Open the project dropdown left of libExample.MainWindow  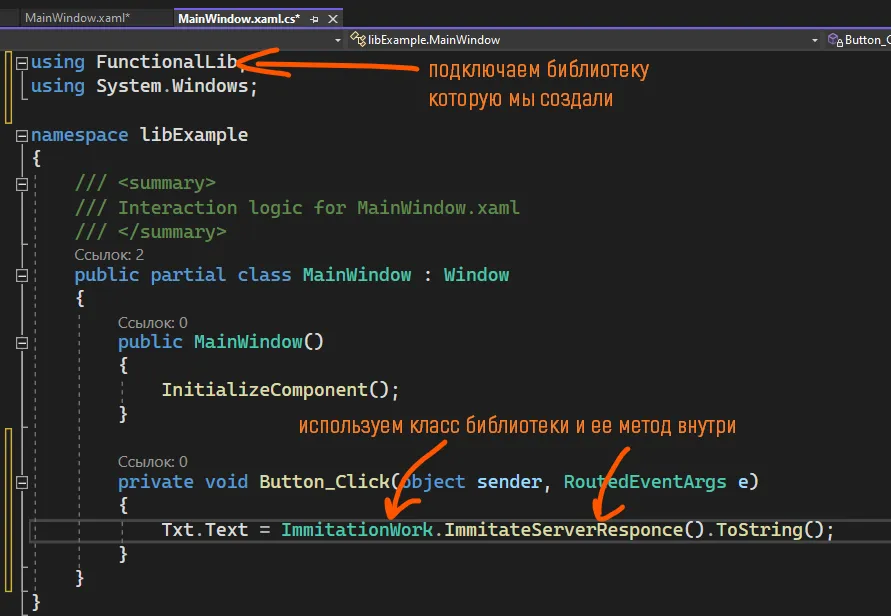click(x=338, y=40)
